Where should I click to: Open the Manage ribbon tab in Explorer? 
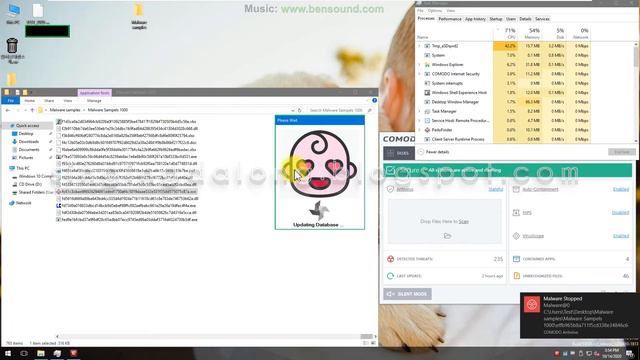pos(94,100)
